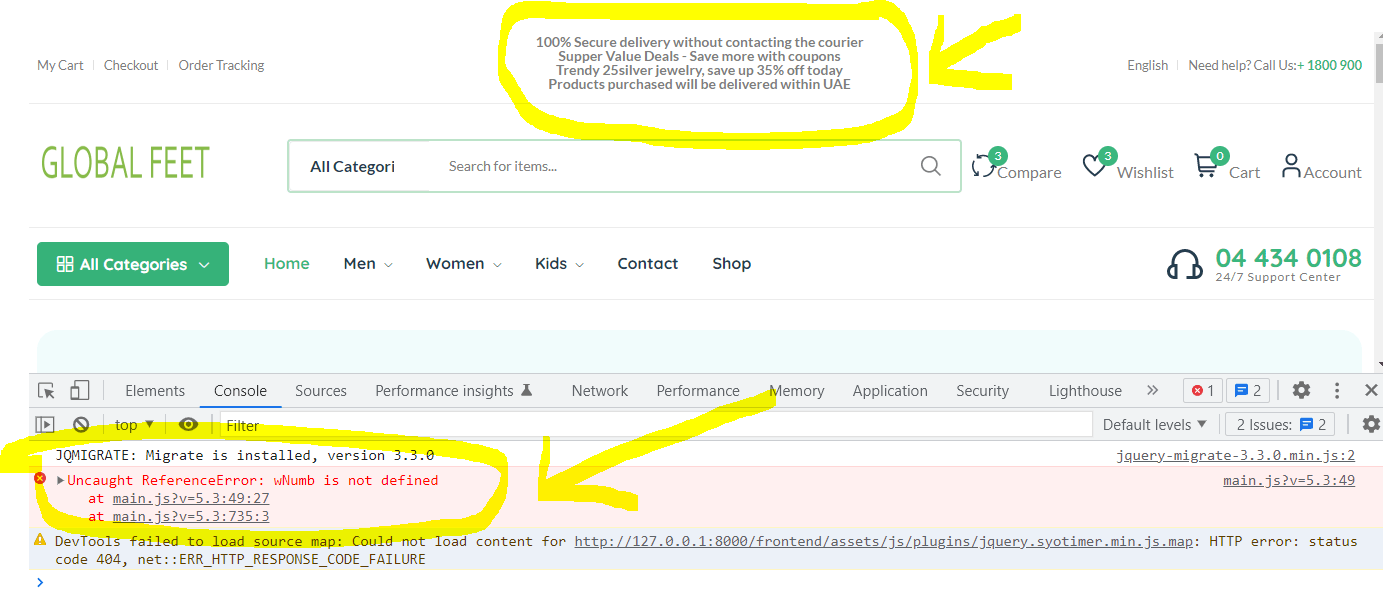Click the Account person icon

tap(1290, 165)
